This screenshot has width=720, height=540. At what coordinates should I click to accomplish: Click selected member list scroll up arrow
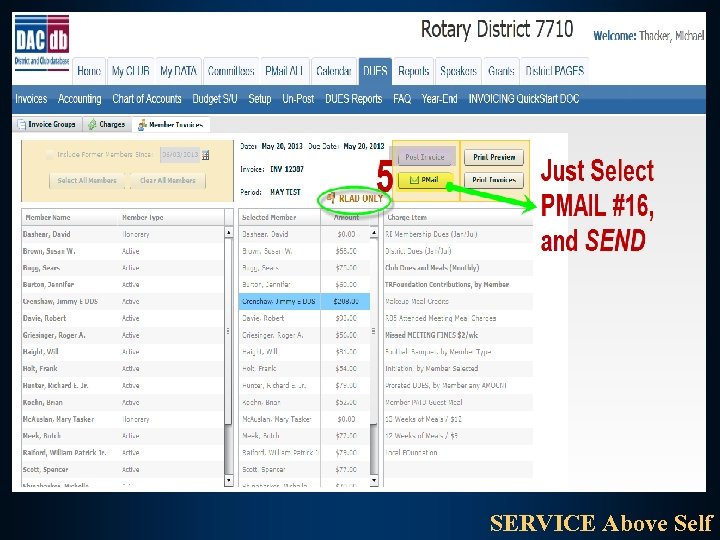coord(374,233)
